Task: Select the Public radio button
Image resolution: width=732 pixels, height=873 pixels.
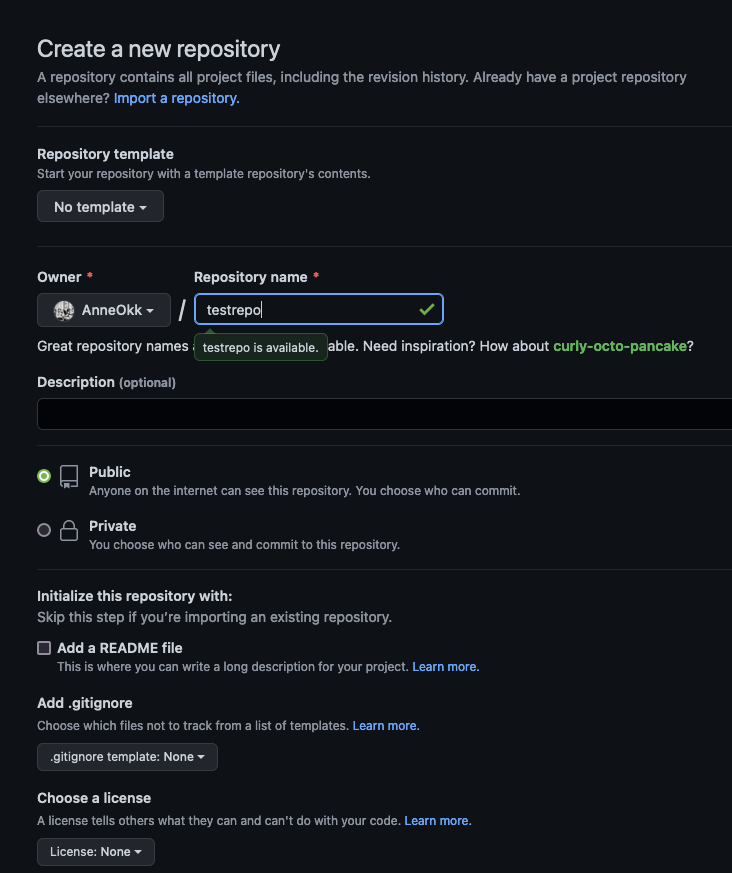Action: 44,476
